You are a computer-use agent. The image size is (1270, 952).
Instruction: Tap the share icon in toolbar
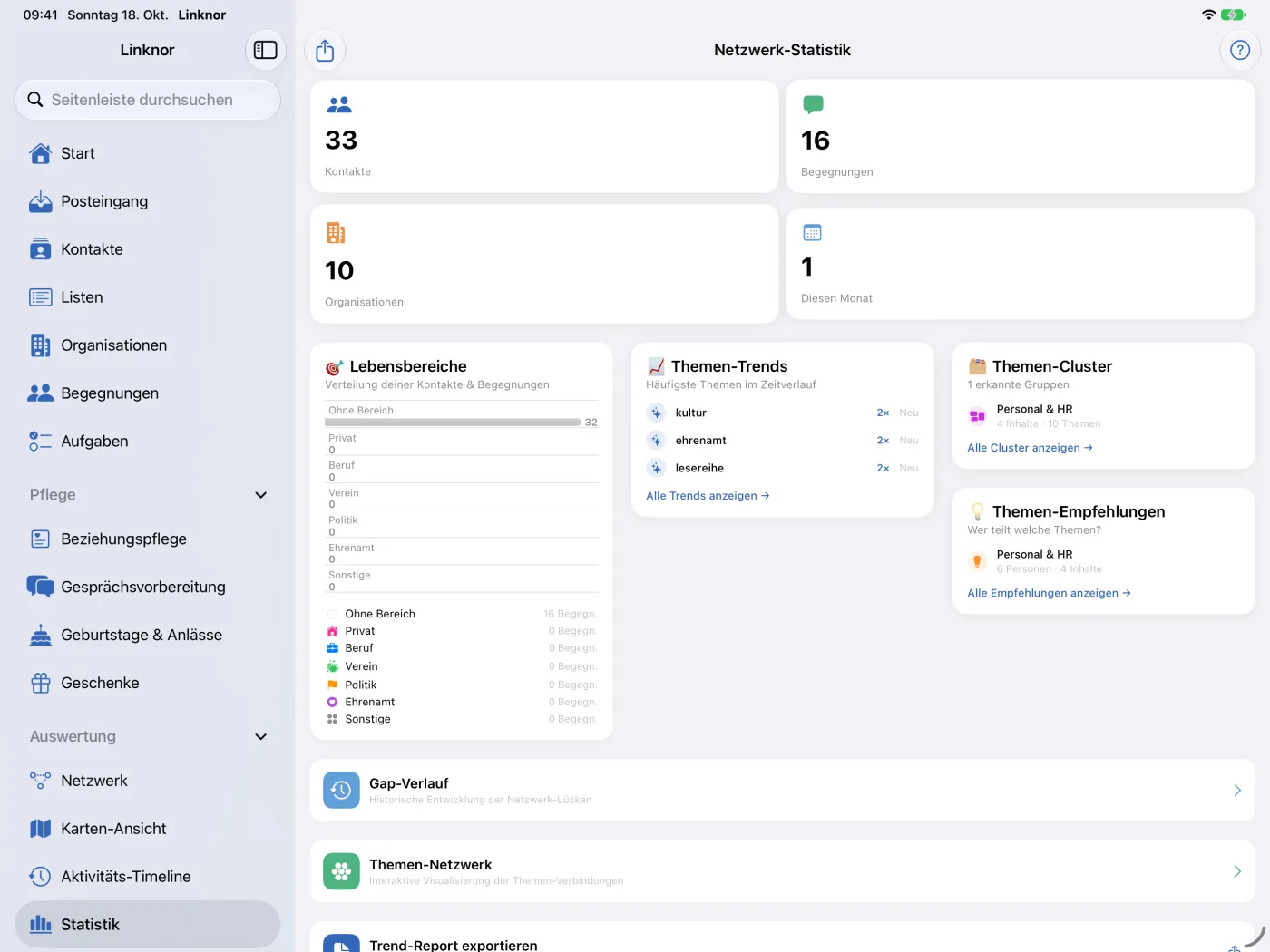[x=325, y=51]
